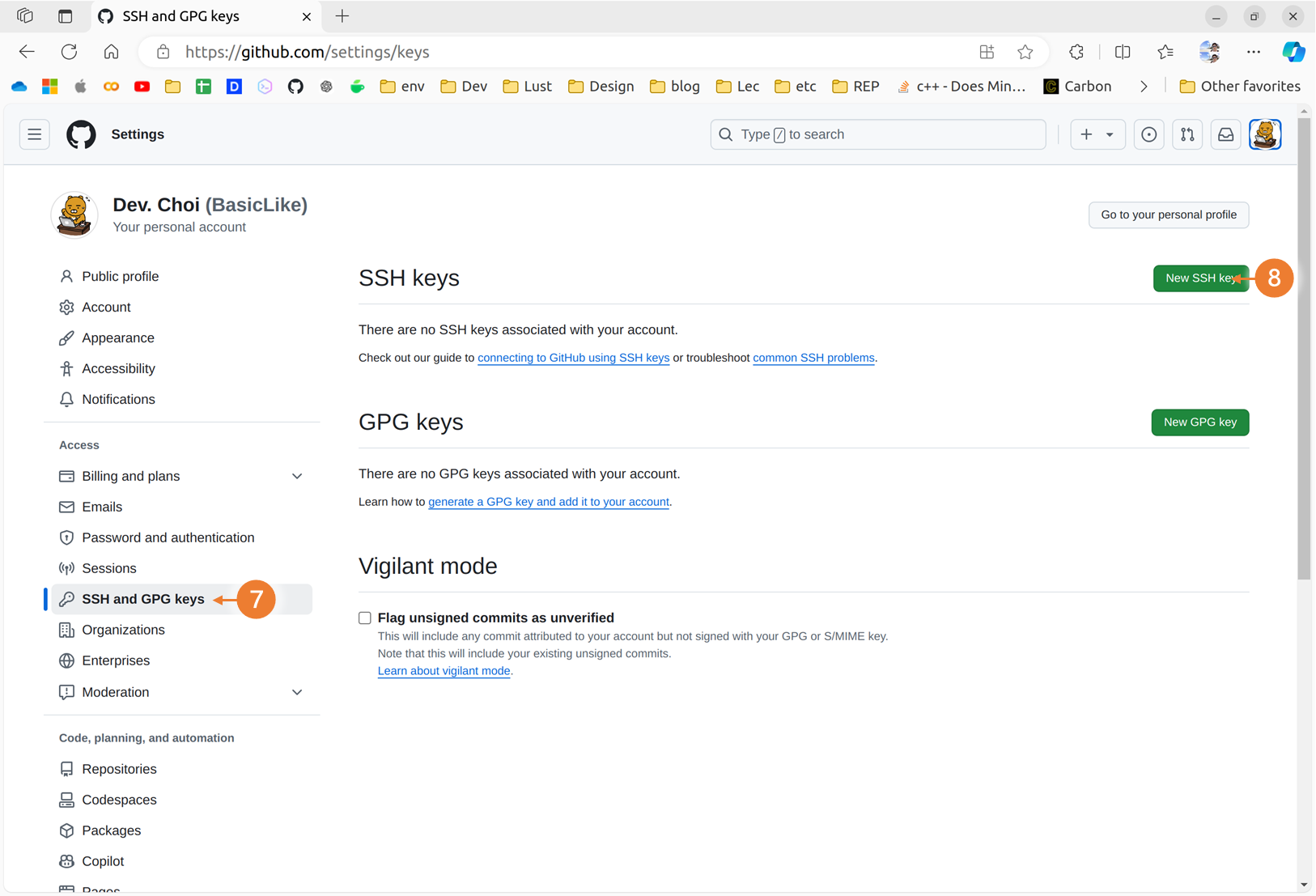Image resolution: width=1316 pixels, height=896 pixels.
Task: Open the ChatGPT bookmark icon
Action: 326,87
